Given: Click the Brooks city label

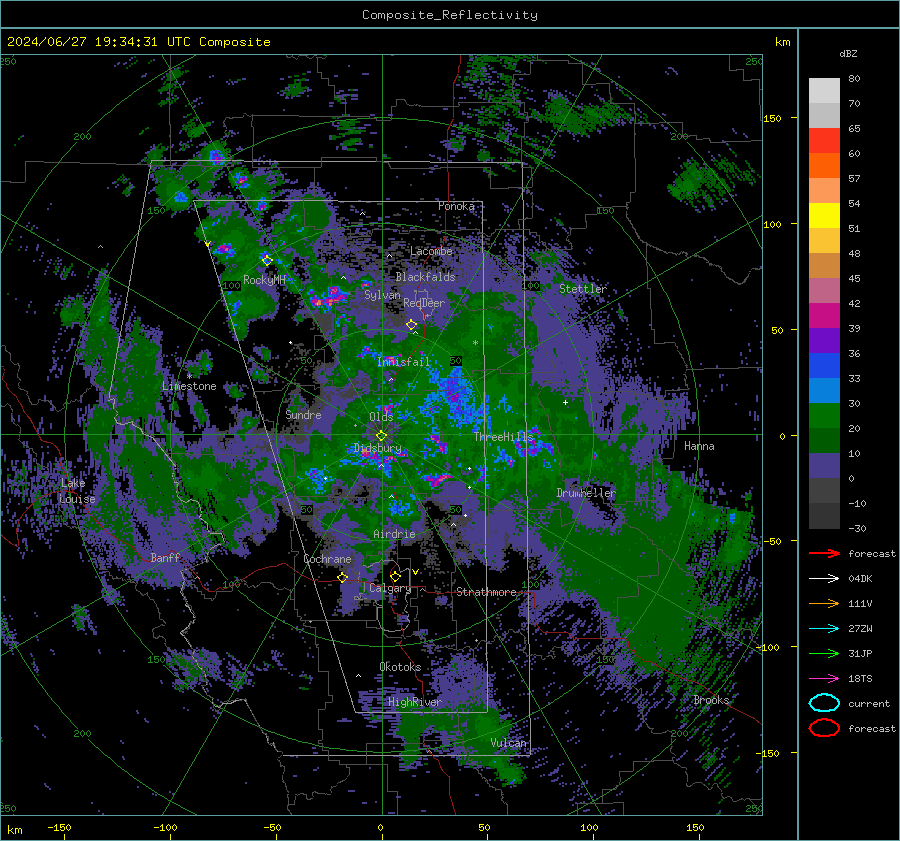Looking at the screenshot, I should [711, 700].
